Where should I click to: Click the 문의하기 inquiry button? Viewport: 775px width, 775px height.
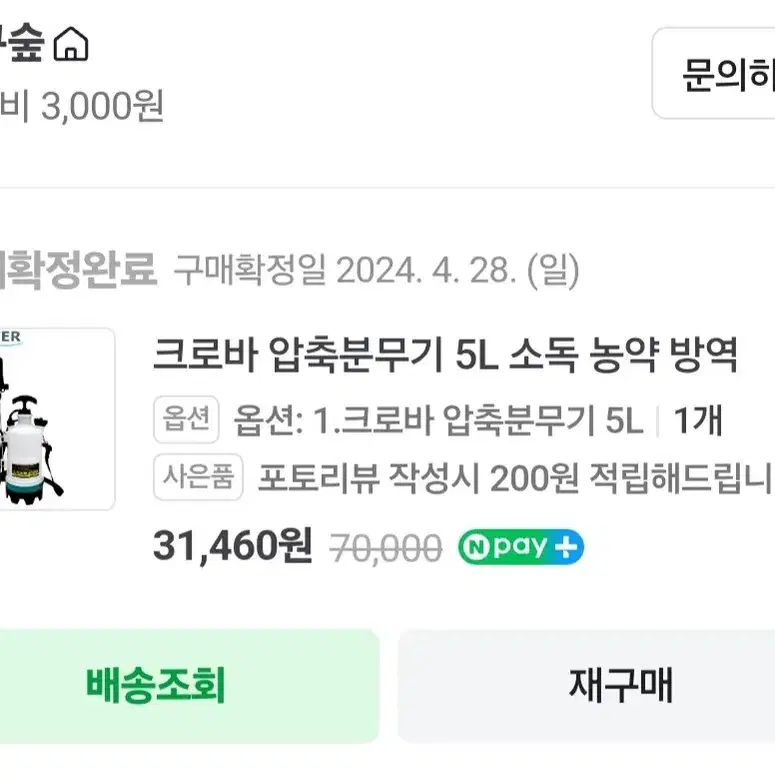[x=714, y=74]
